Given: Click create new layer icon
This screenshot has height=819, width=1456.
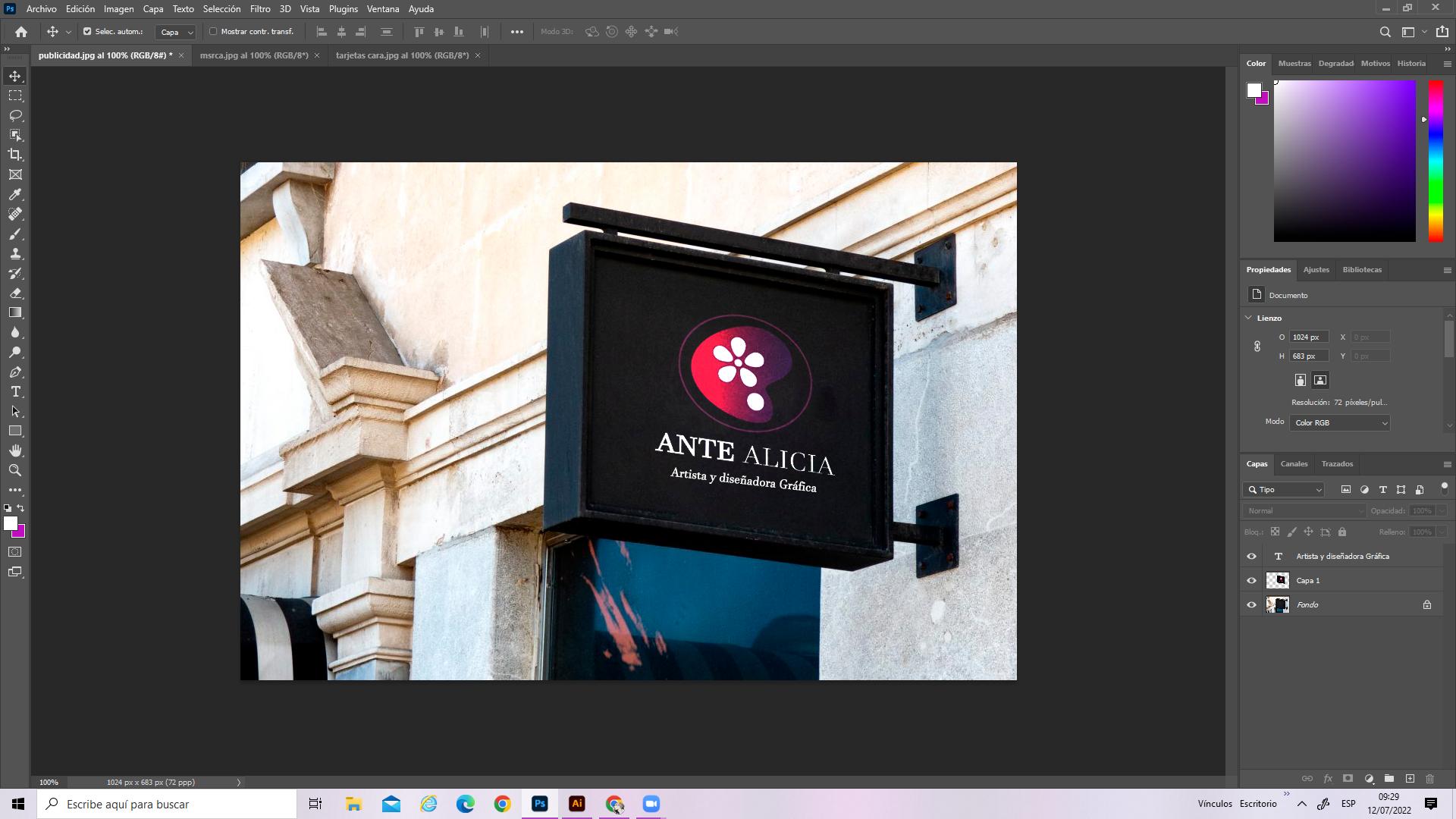Looking at the screenshot, I should [x=1410, y=779].
